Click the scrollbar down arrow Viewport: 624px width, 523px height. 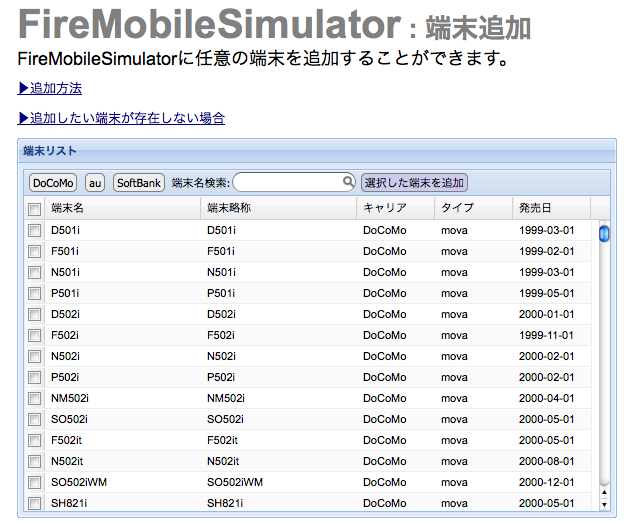coord(604,505)
